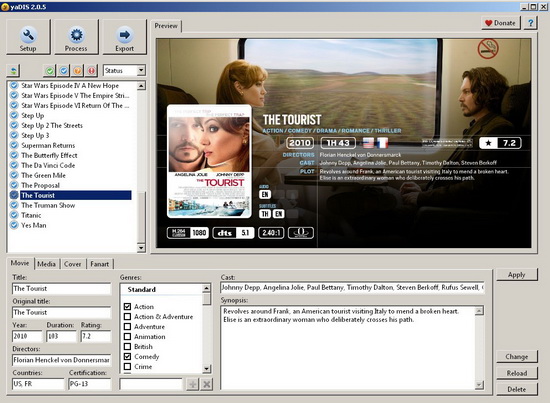Click the Donate heart button

tap(501, 23)
